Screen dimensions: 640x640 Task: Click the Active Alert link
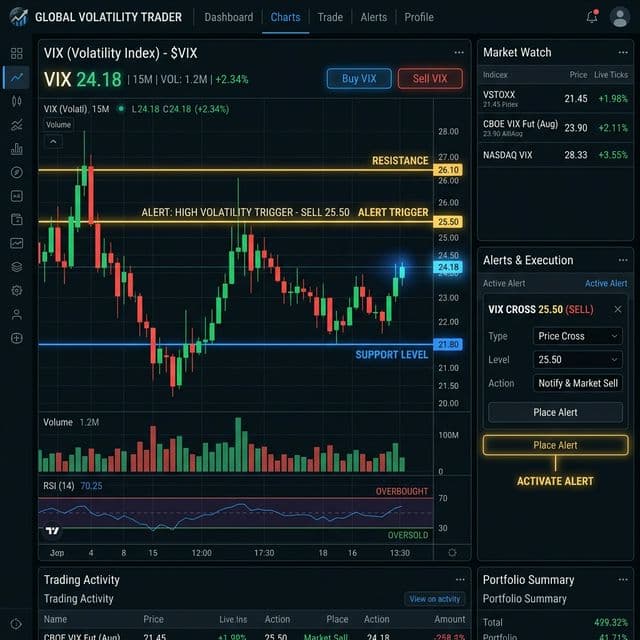pos(606,283)
